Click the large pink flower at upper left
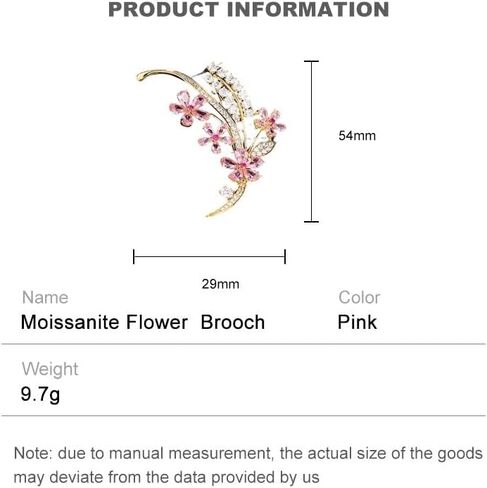The image size is (487, 488). point(189,108)
